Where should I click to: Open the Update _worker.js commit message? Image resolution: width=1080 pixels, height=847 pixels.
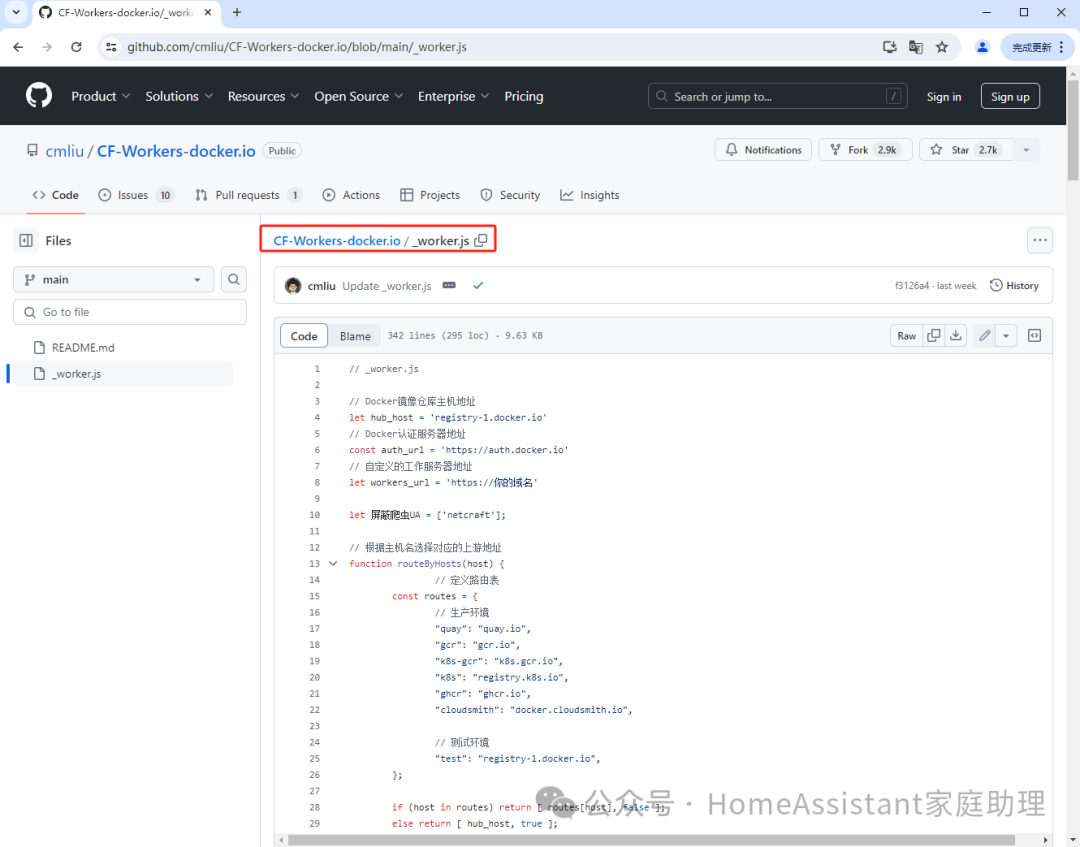coord(386,286)
